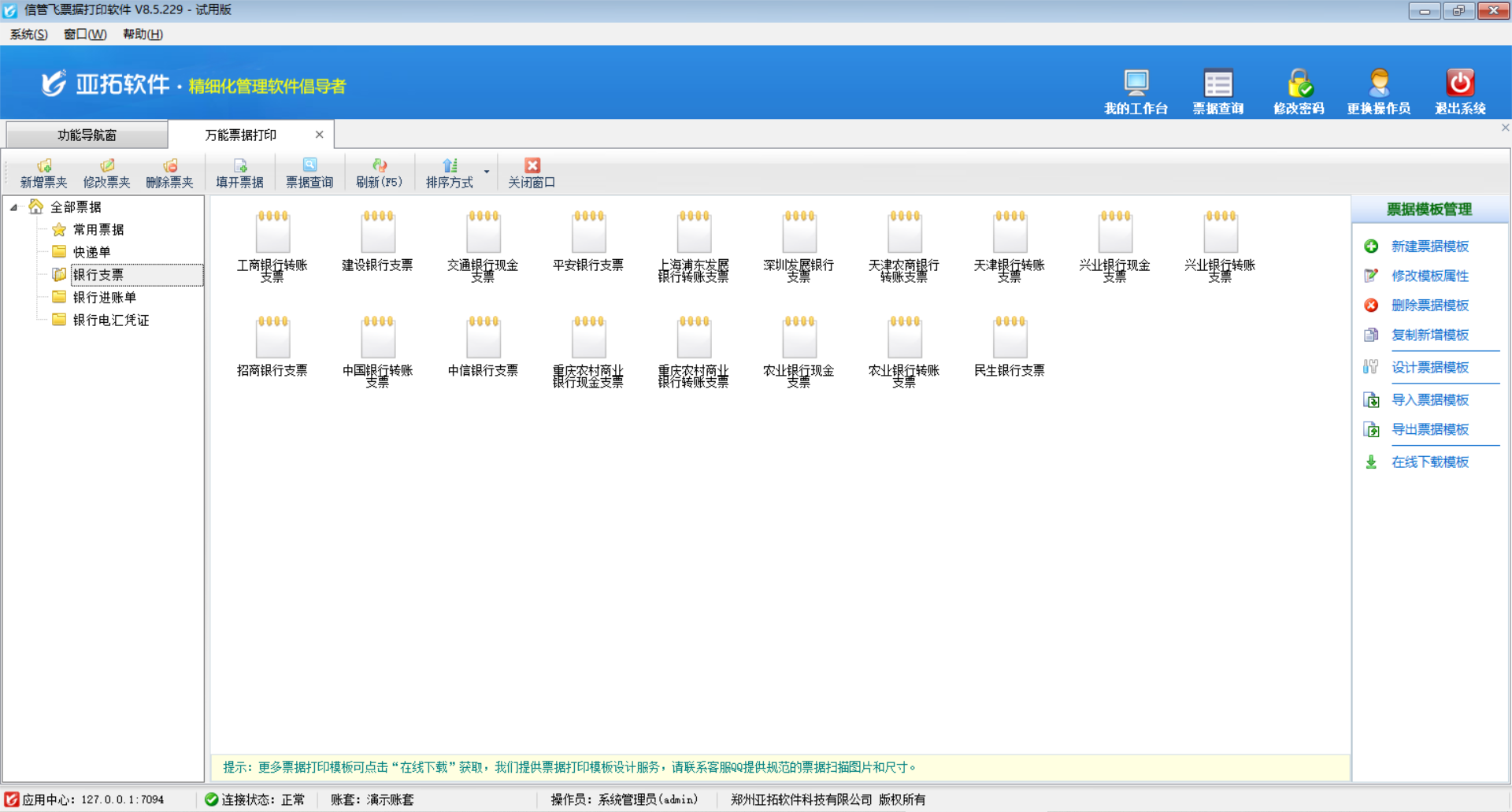Open 我的工作台 in the header
This screenshot has height=812, width=1512.
tap(1136, 83)
